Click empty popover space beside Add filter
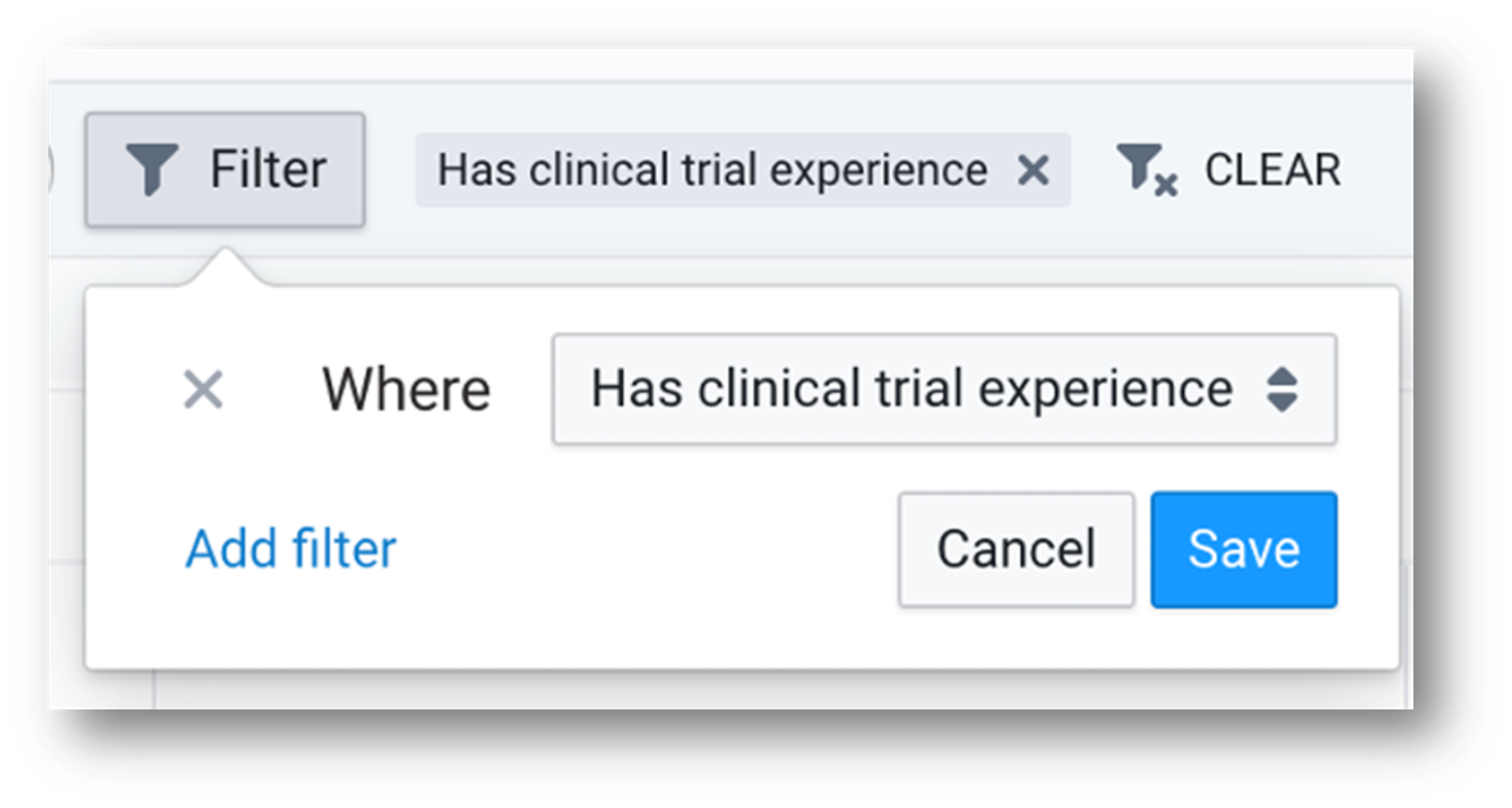The image size is (1512, 808). pos(641,549)
